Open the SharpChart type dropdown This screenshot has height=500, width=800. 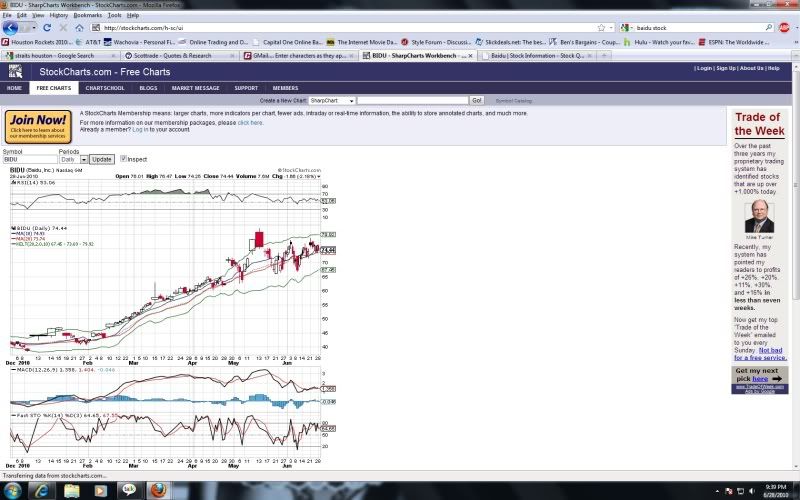coord(332,101)
